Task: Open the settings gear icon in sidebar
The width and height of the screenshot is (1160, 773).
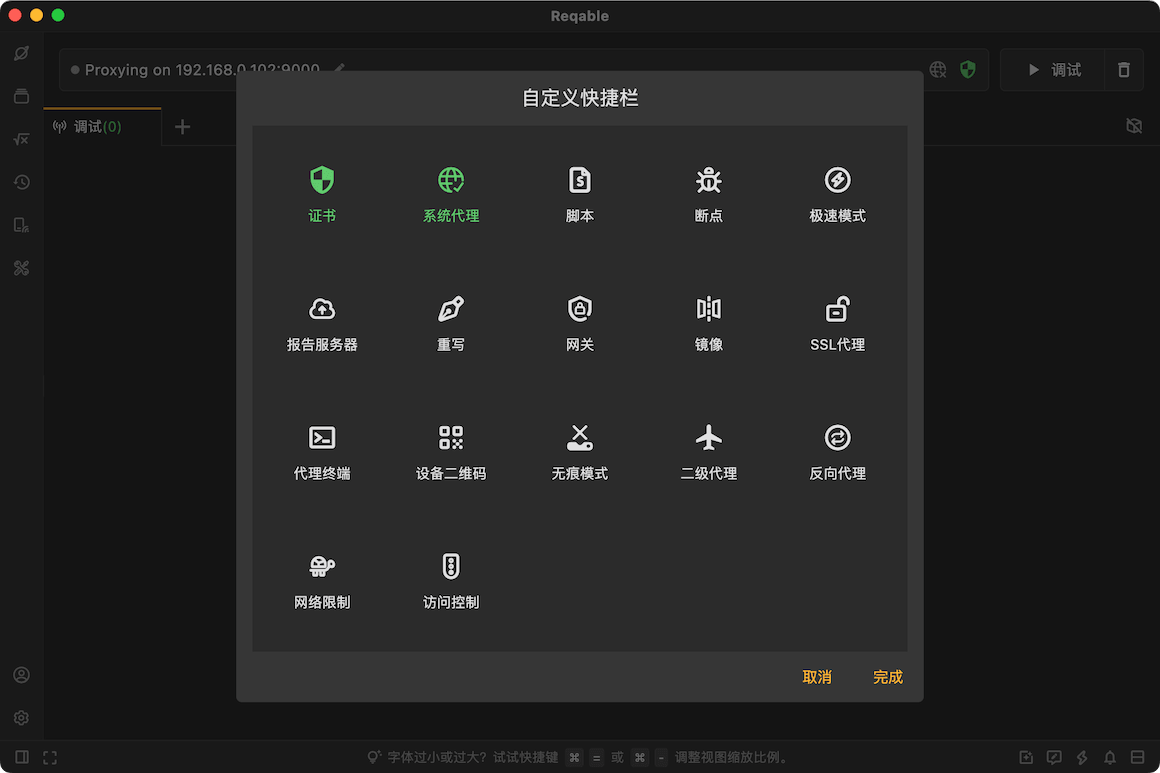Action: (21, 718)
